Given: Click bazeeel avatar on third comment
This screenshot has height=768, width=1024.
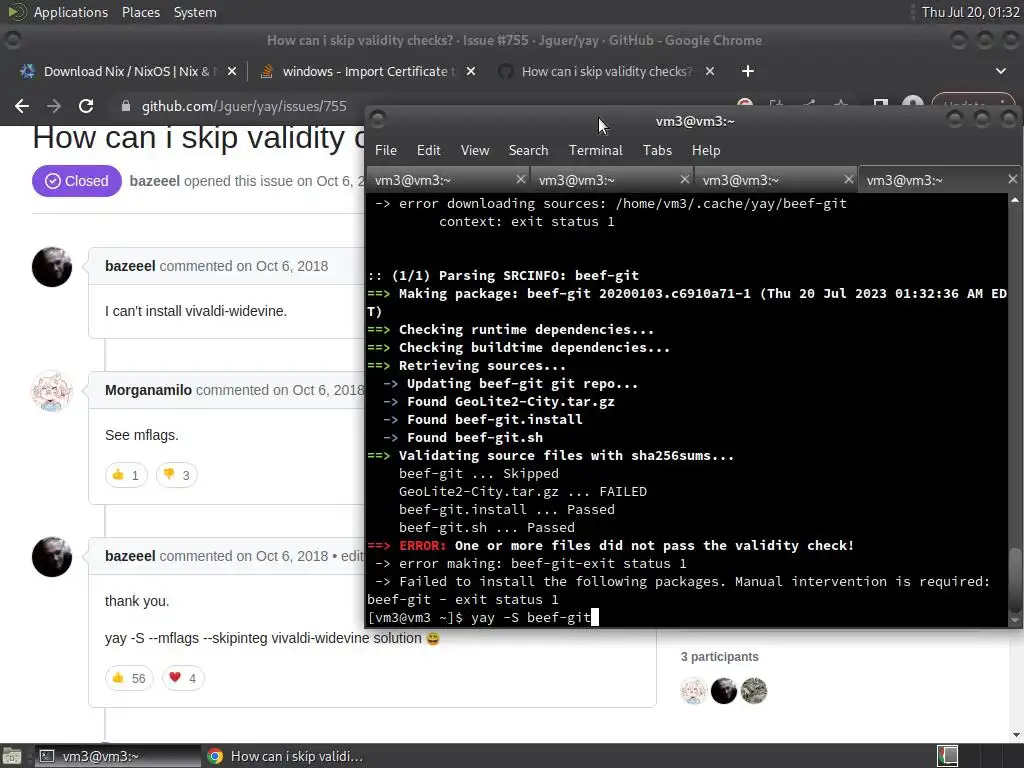Looking at the screenshot, I should (x=52, y=557).
